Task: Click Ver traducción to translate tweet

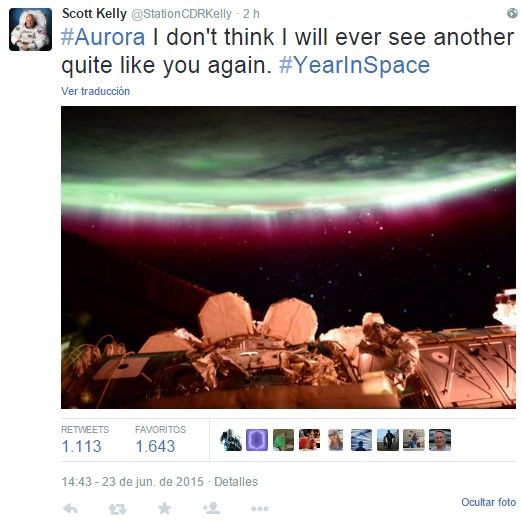Action: pyautogui.click(x=95, y=91)
